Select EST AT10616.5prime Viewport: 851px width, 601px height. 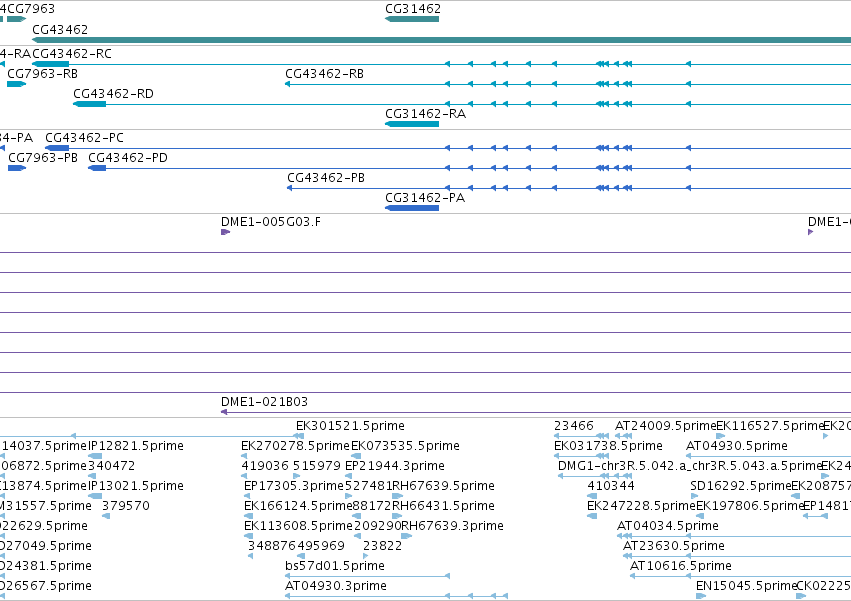(681, 566)
